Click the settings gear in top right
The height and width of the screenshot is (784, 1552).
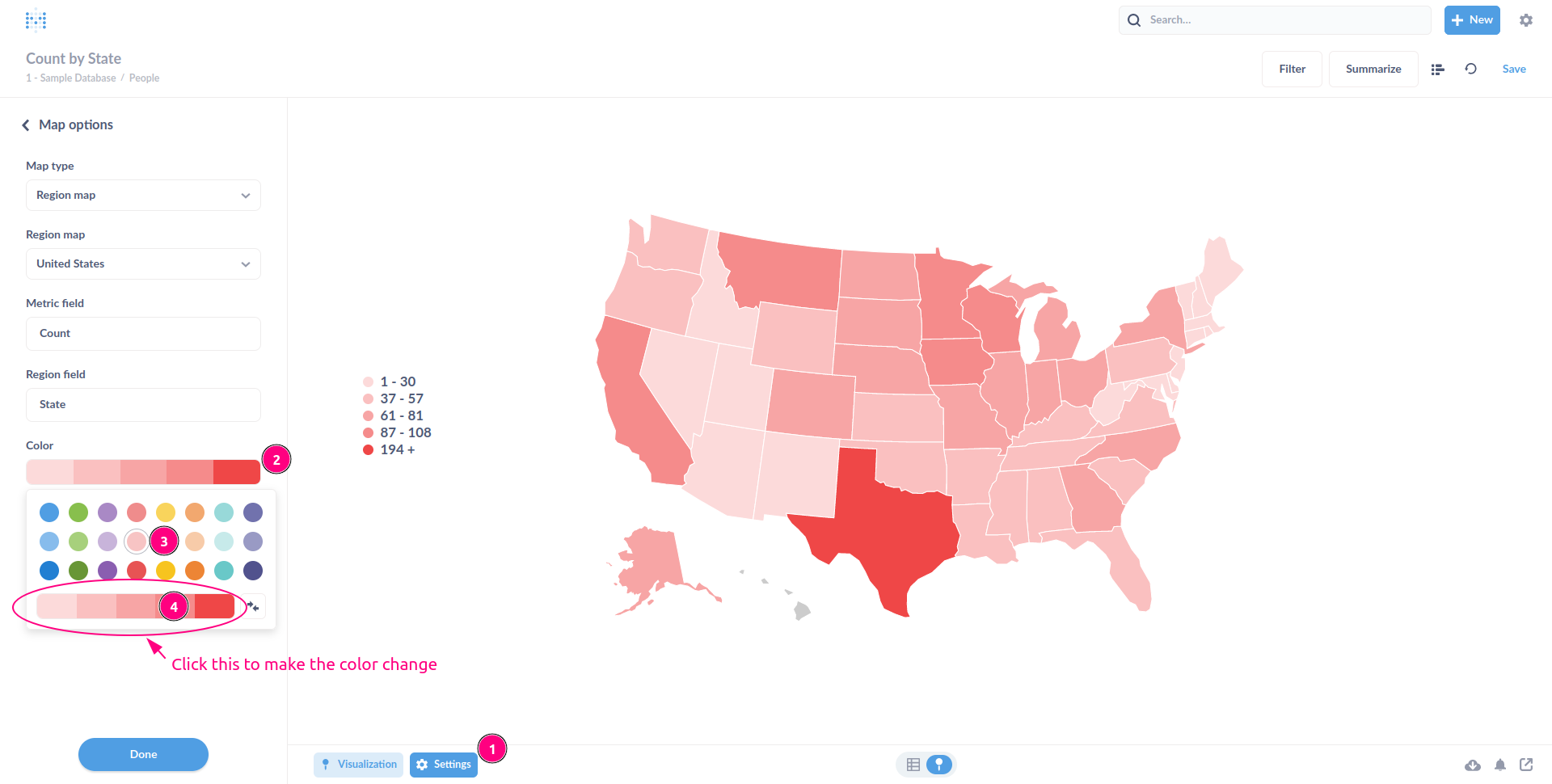pos(1527,19)
